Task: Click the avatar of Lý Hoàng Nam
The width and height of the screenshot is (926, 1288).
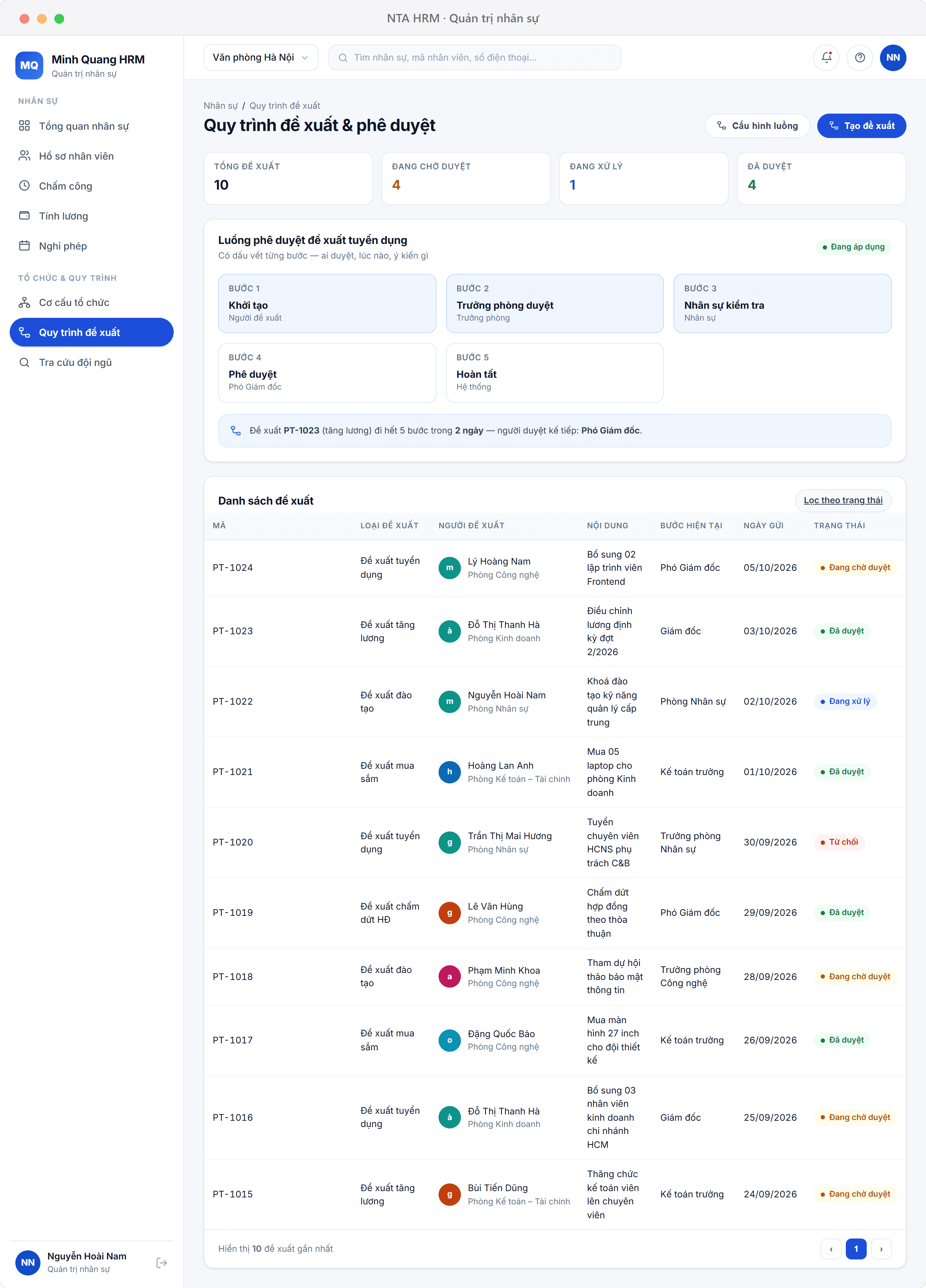Action: (x=449, y=567)
